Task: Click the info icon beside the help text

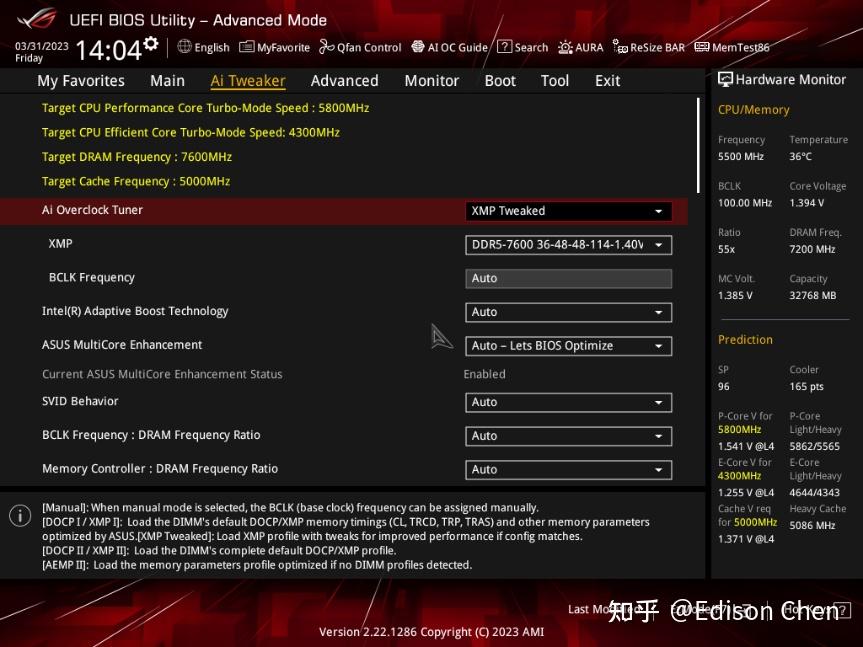Action: coord(20,516)
